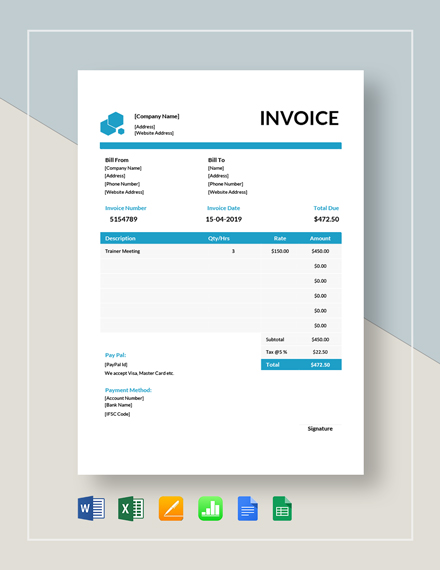Click the large INVOICE heading
440x570 pixels.
point(299,118)
